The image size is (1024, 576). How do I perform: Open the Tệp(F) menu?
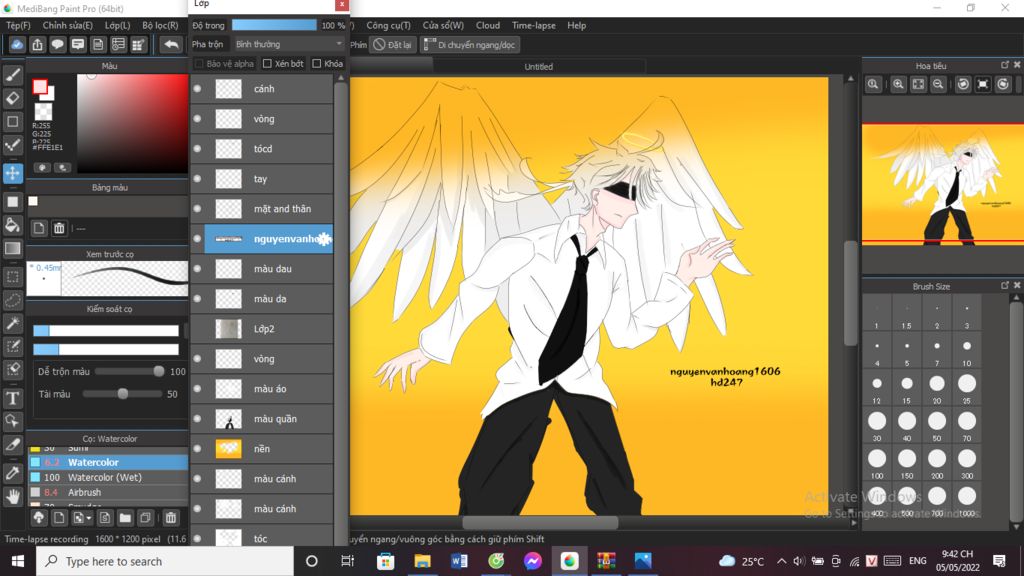[x=18, y=25]
